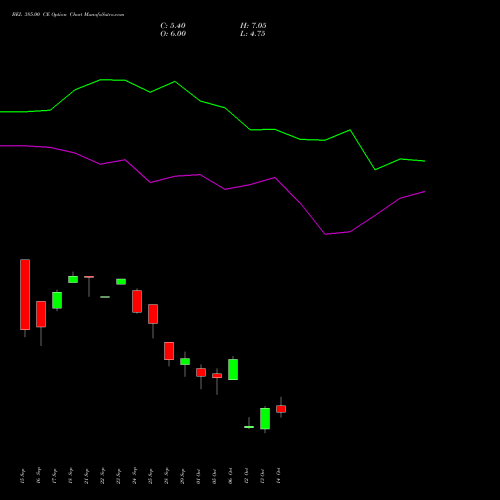500x500 pixels.
Task: Click the '29 Sep' date axis label
Action: pyautogui.click(x=182, y=476)
